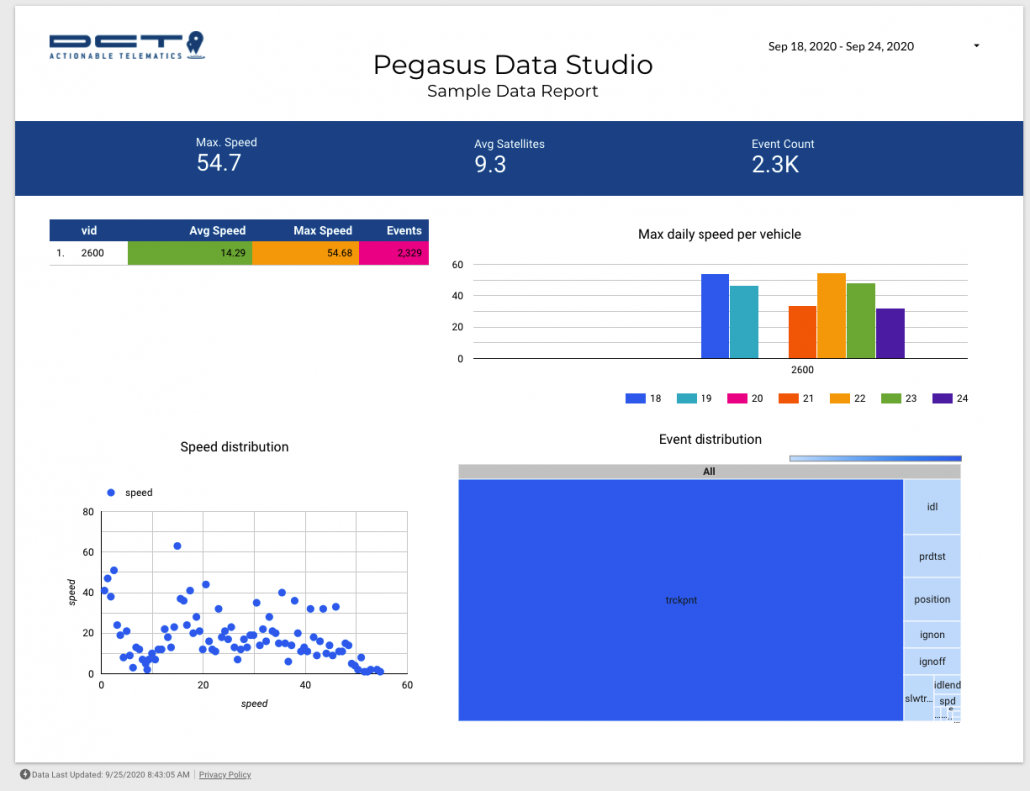Click the treemap blue gradient color scale
1030x791 pixels.
pos(875,459)
